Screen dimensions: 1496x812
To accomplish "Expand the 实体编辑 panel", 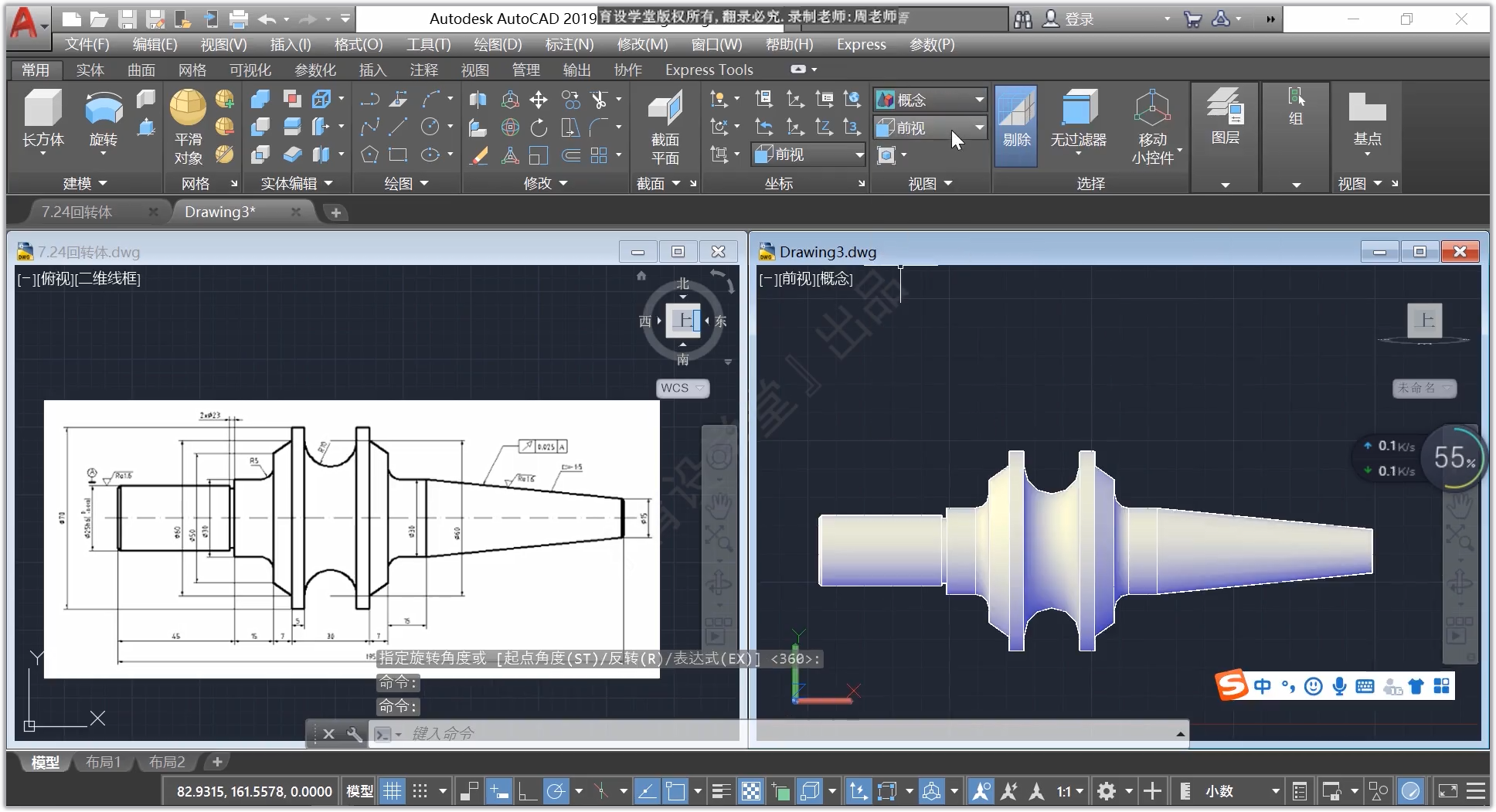I will coord(297,184).
